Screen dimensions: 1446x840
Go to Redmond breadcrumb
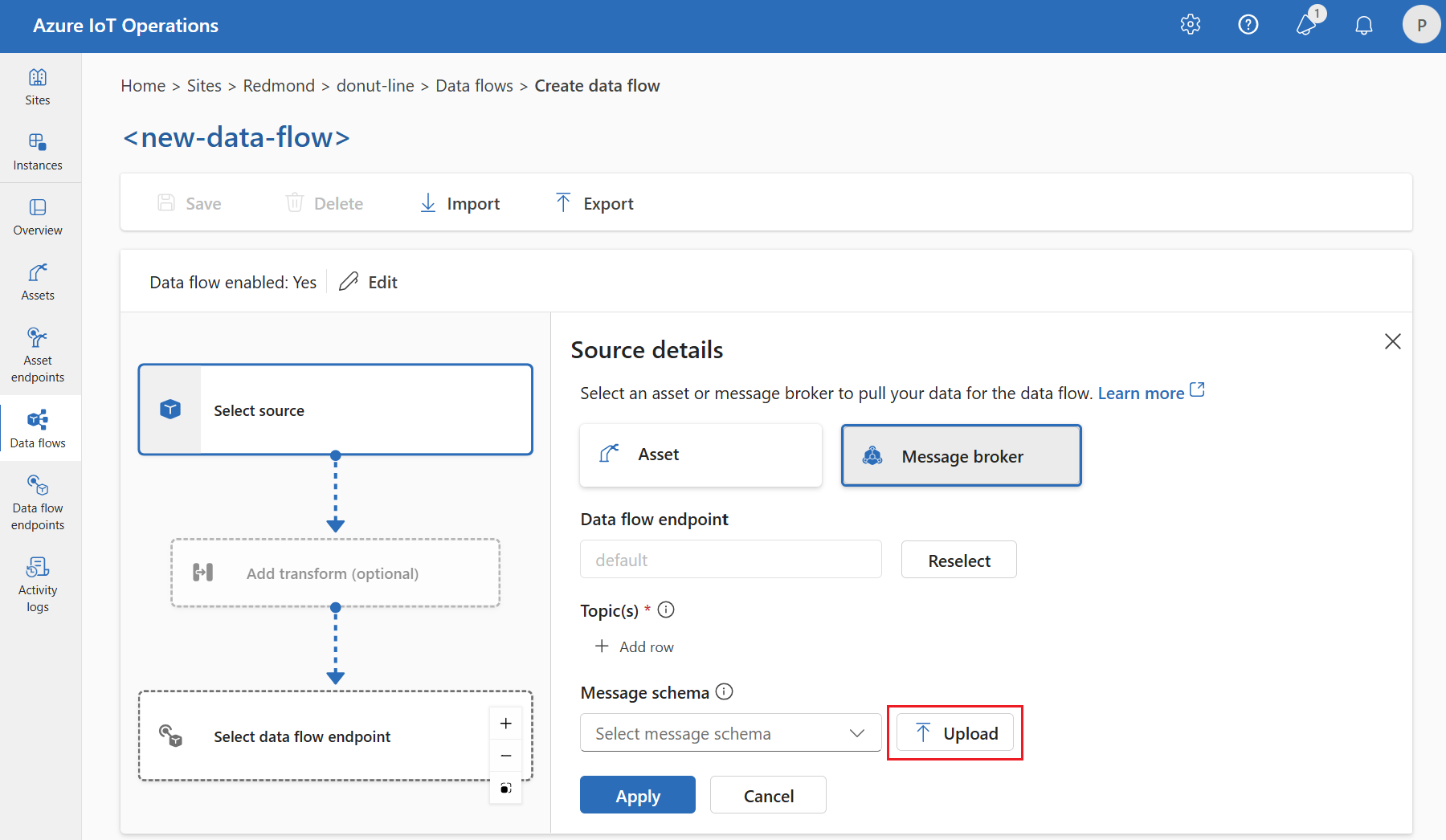[x=279, y=85]
